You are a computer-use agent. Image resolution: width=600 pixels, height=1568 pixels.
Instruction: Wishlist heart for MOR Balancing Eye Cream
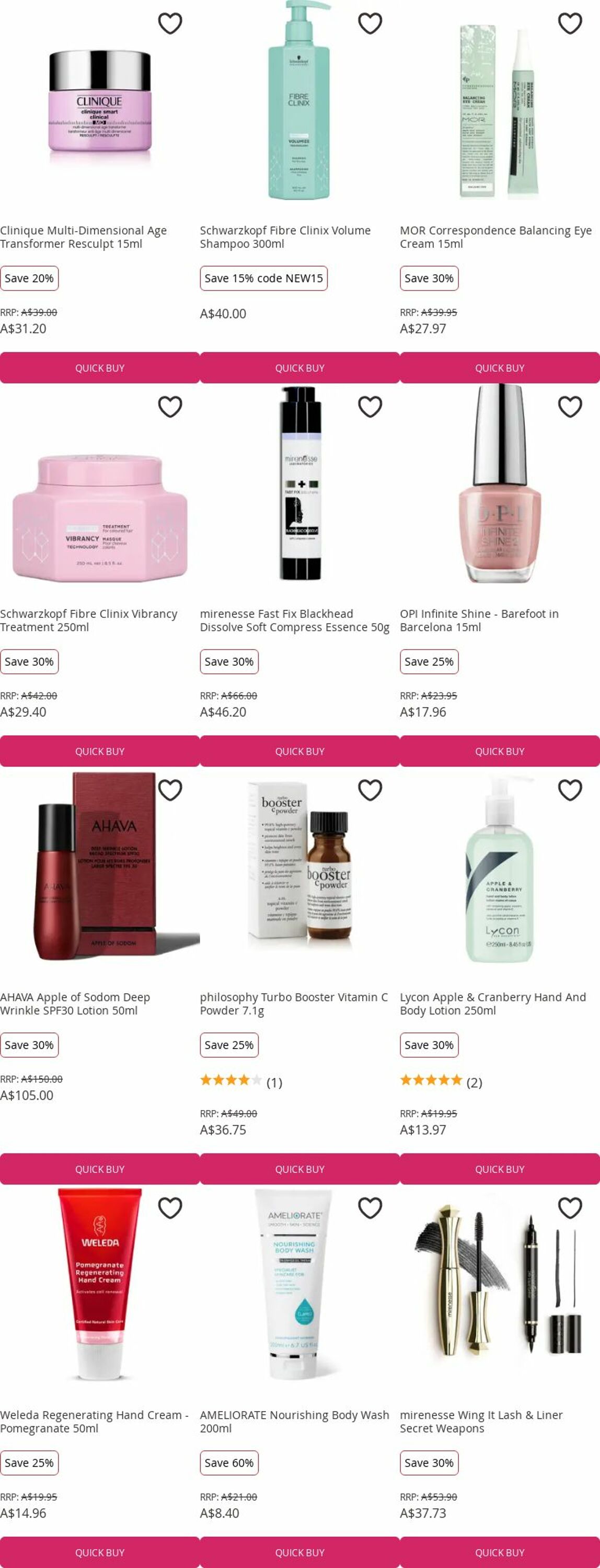click(x=570, y=23)
